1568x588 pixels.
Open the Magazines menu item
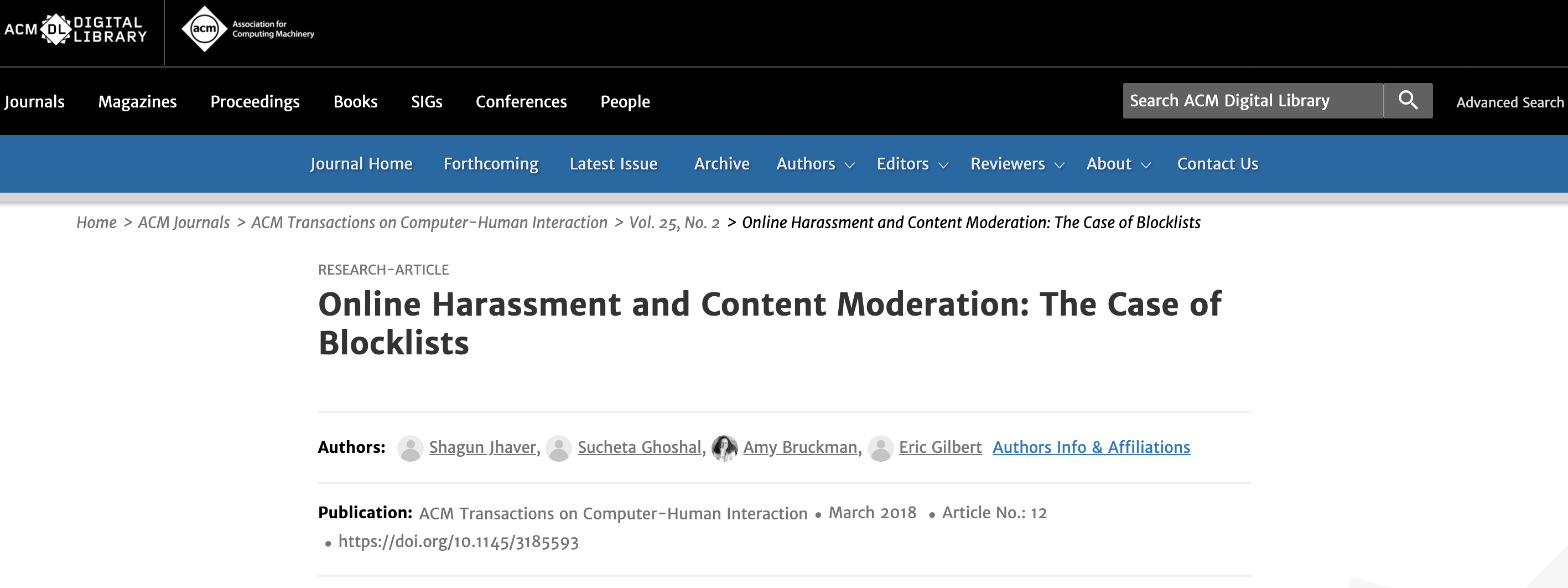click(x=138, y=101)
